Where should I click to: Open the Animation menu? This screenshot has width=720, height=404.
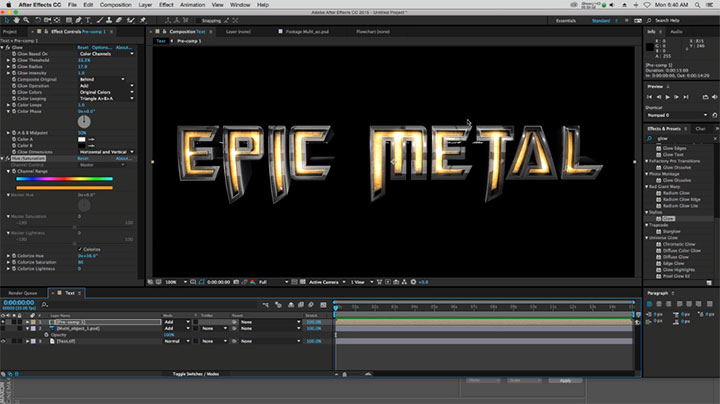coord(192,5)
